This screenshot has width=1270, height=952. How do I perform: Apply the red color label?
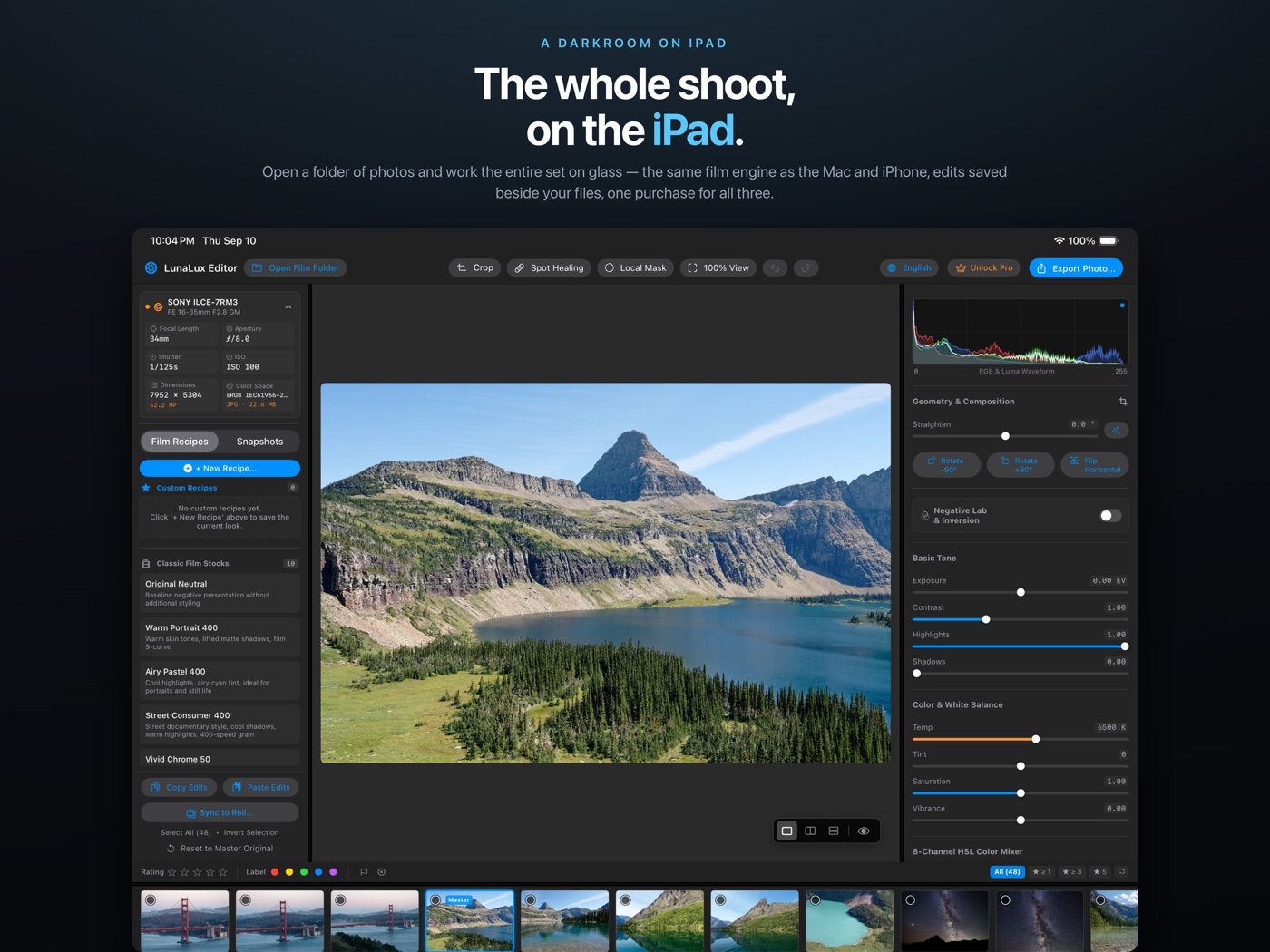275,872
